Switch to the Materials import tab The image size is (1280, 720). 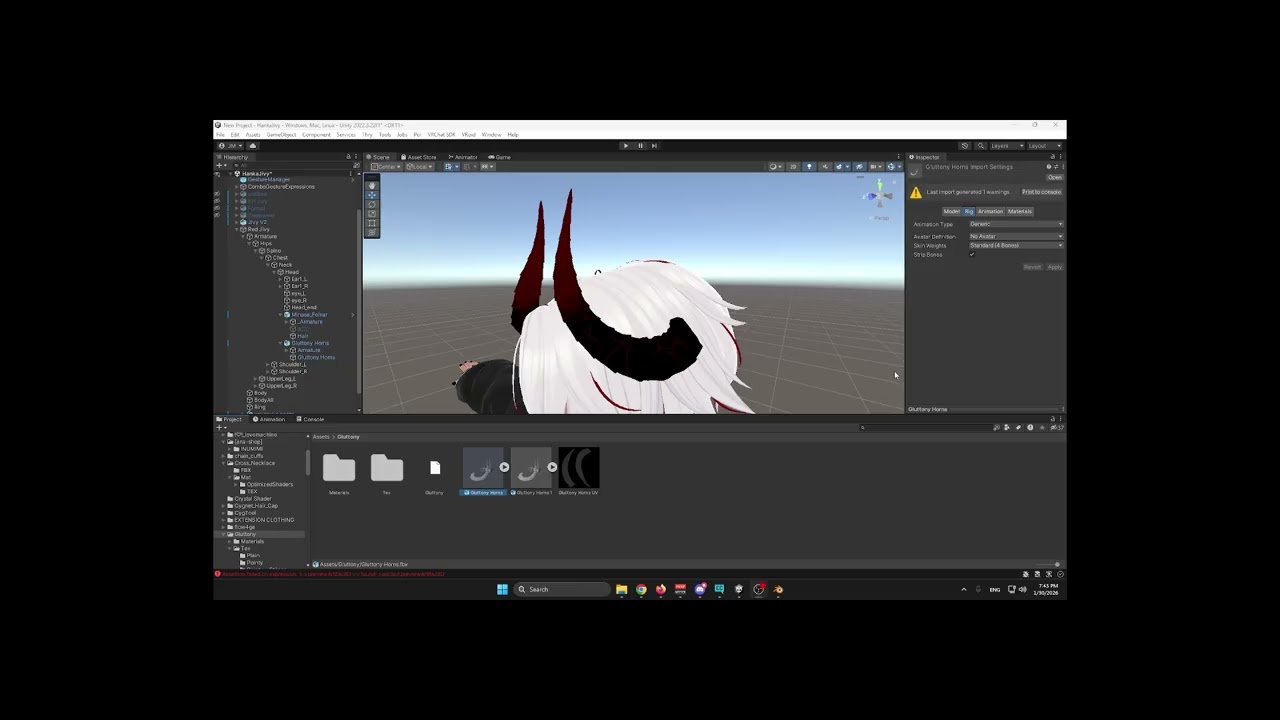pos(1020,211)
